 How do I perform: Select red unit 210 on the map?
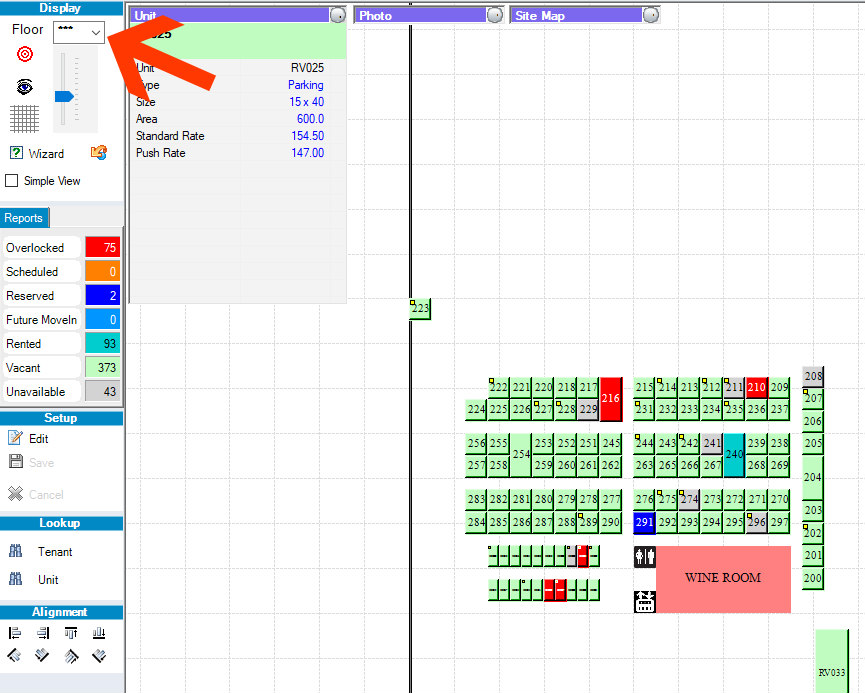pyautogui.click(x=756, y=387)
